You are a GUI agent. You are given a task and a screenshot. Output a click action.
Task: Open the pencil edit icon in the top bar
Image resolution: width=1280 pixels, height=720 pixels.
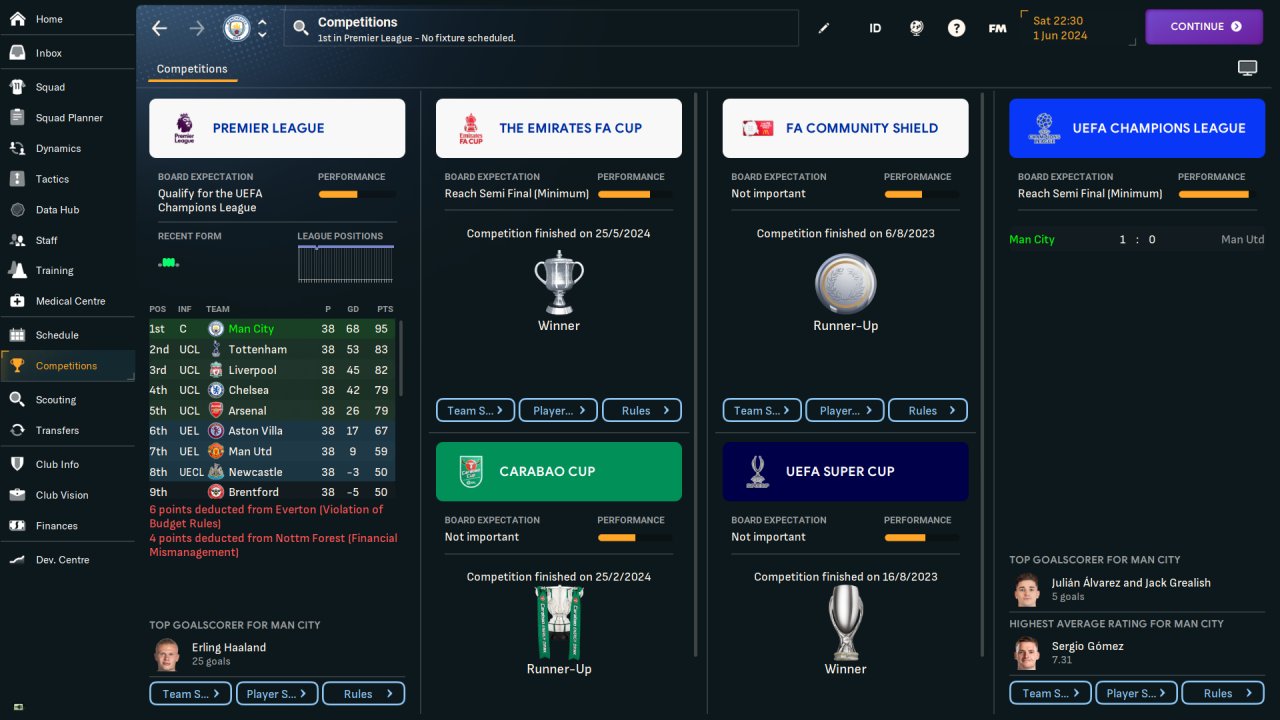tap(824, 28)
